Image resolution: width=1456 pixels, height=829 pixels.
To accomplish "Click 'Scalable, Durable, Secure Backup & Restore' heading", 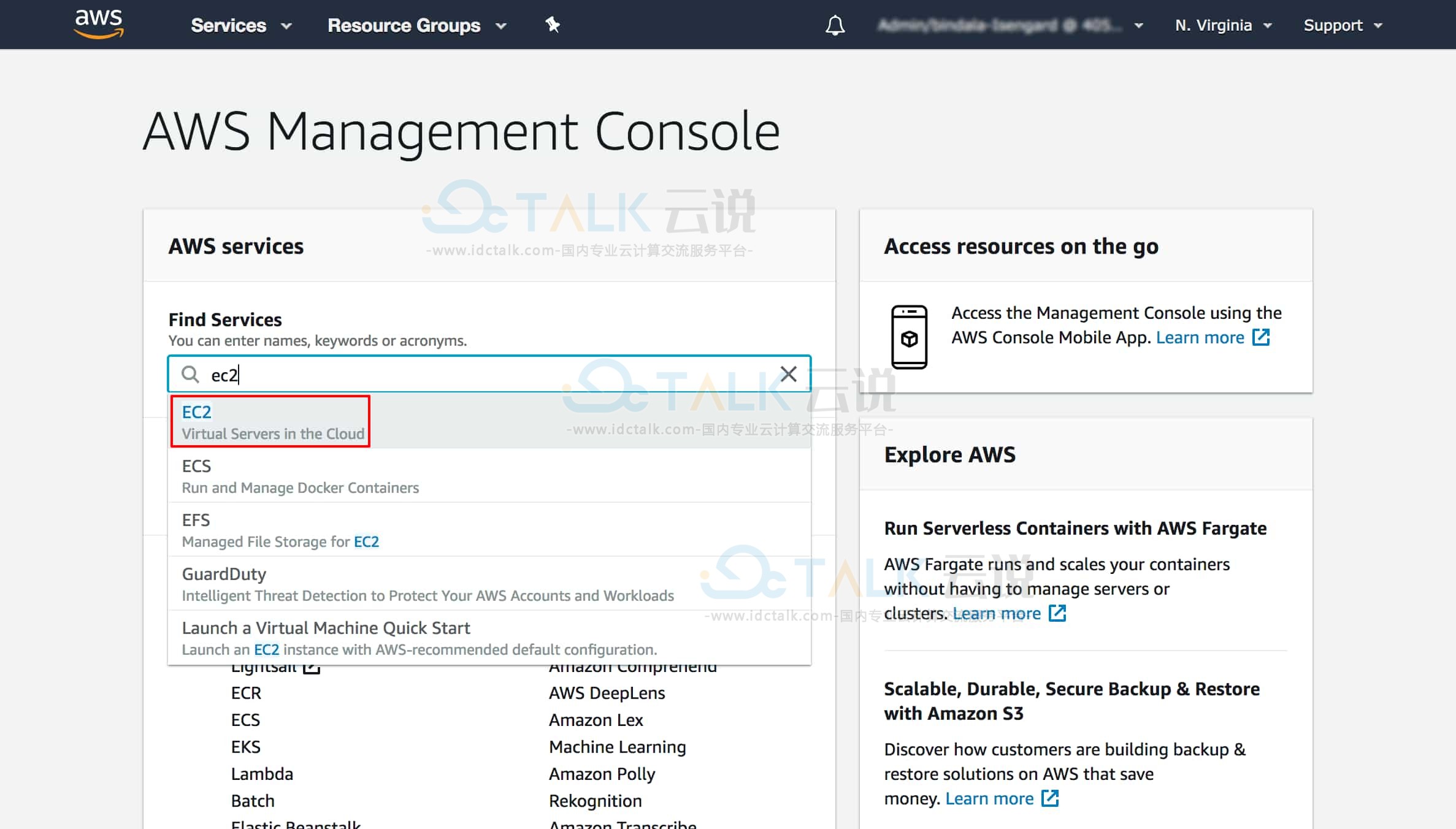I will click(x=1071, y=701).
